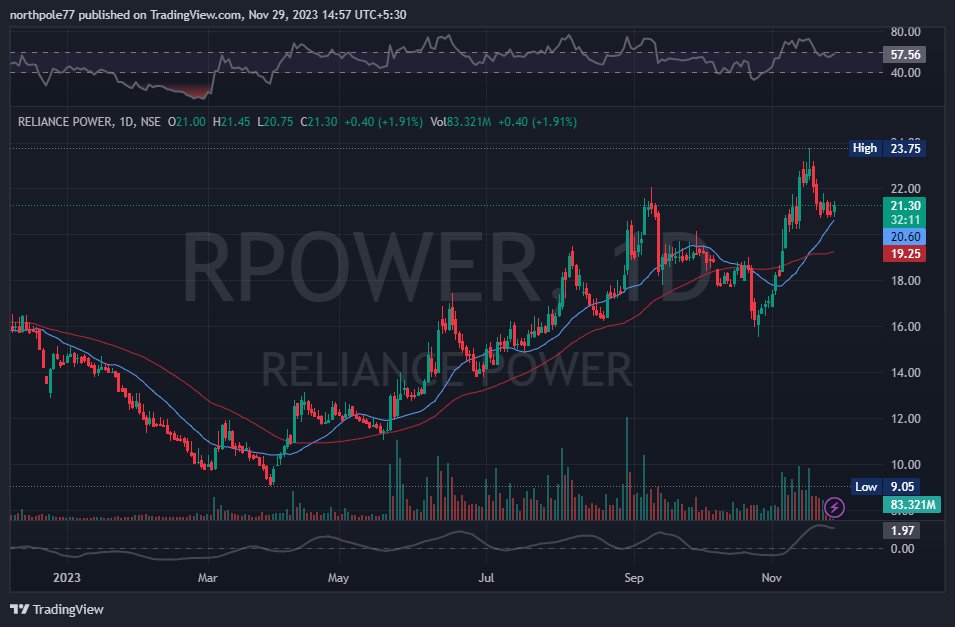Click the 40.00 level on the RSI axis

point(905,73)
